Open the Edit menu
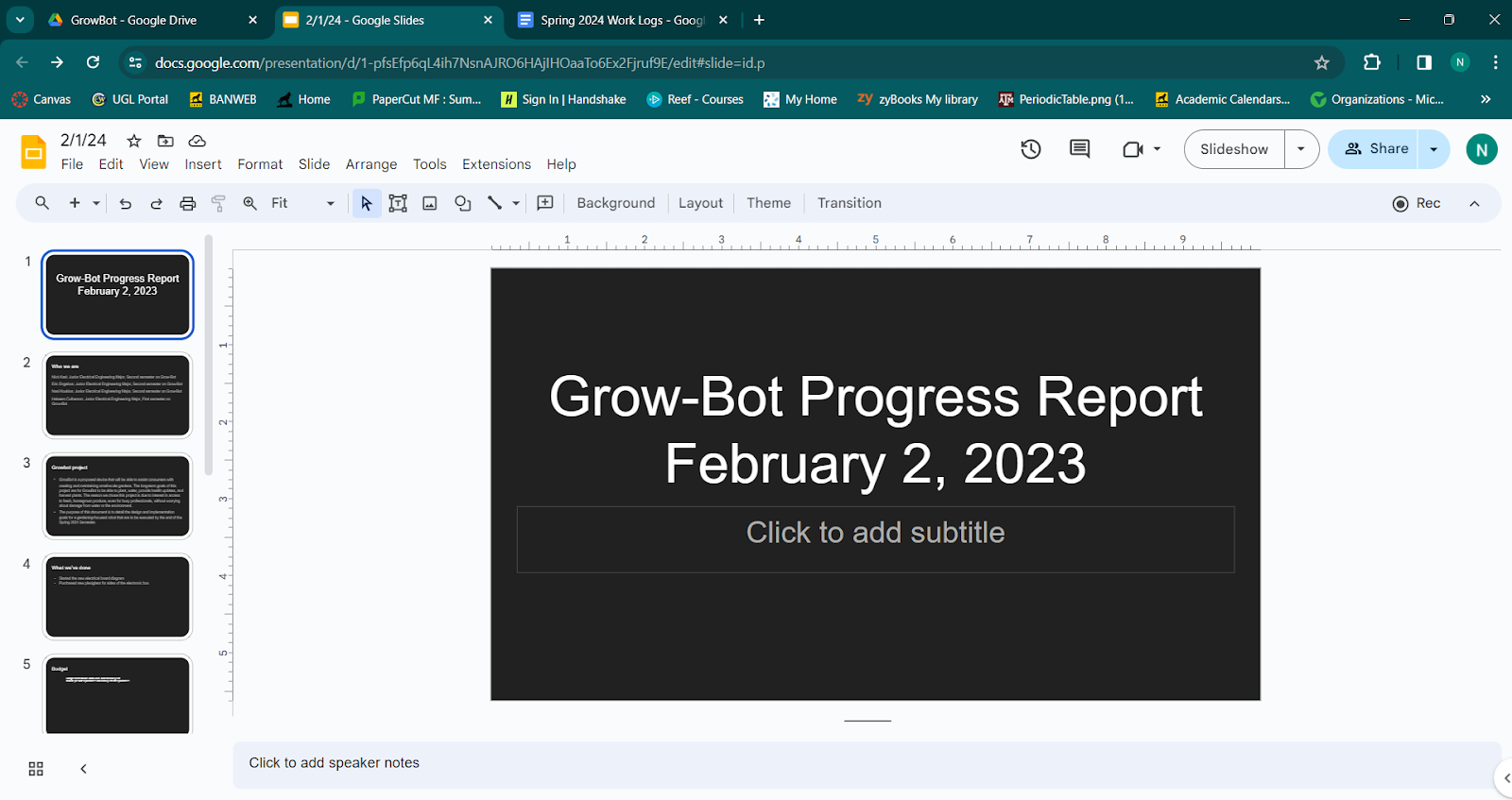This screenshot has height=800, width=1512. click(111, 164)
